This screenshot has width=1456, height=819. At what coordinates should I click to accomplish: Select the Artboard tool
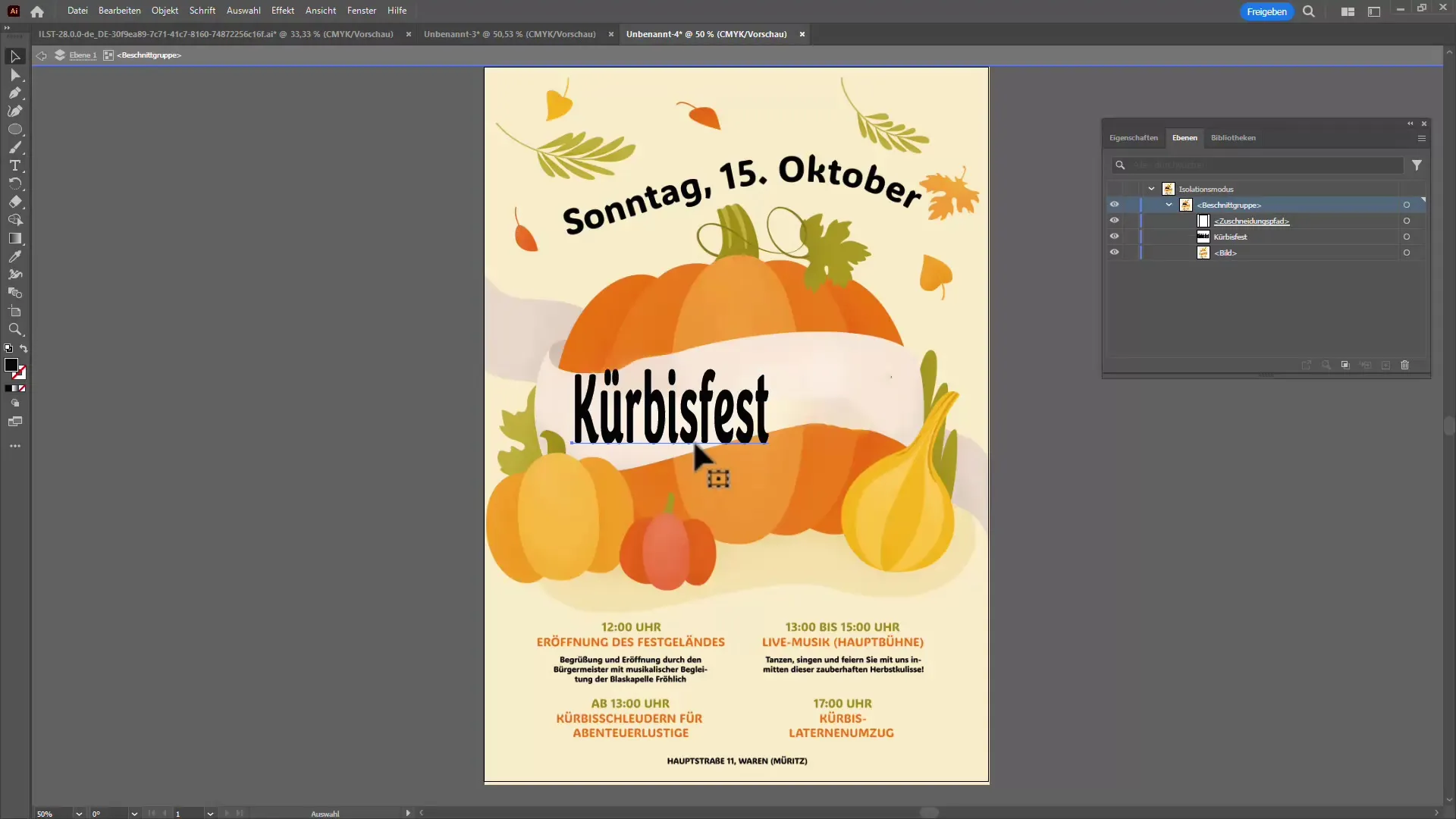[x=15, y=312]
